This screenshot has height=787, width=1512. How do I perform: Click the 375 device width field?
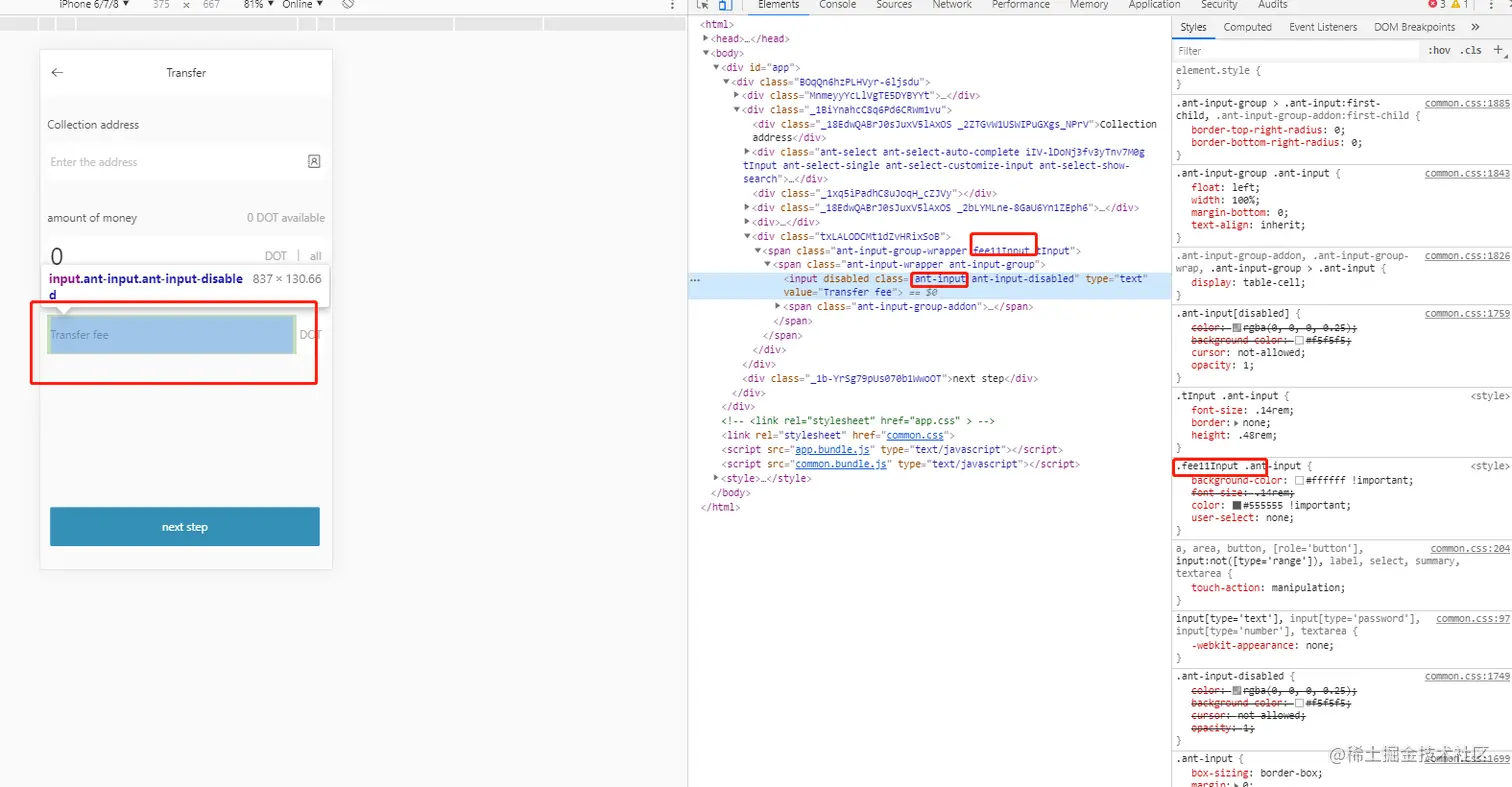coord(162,4)
